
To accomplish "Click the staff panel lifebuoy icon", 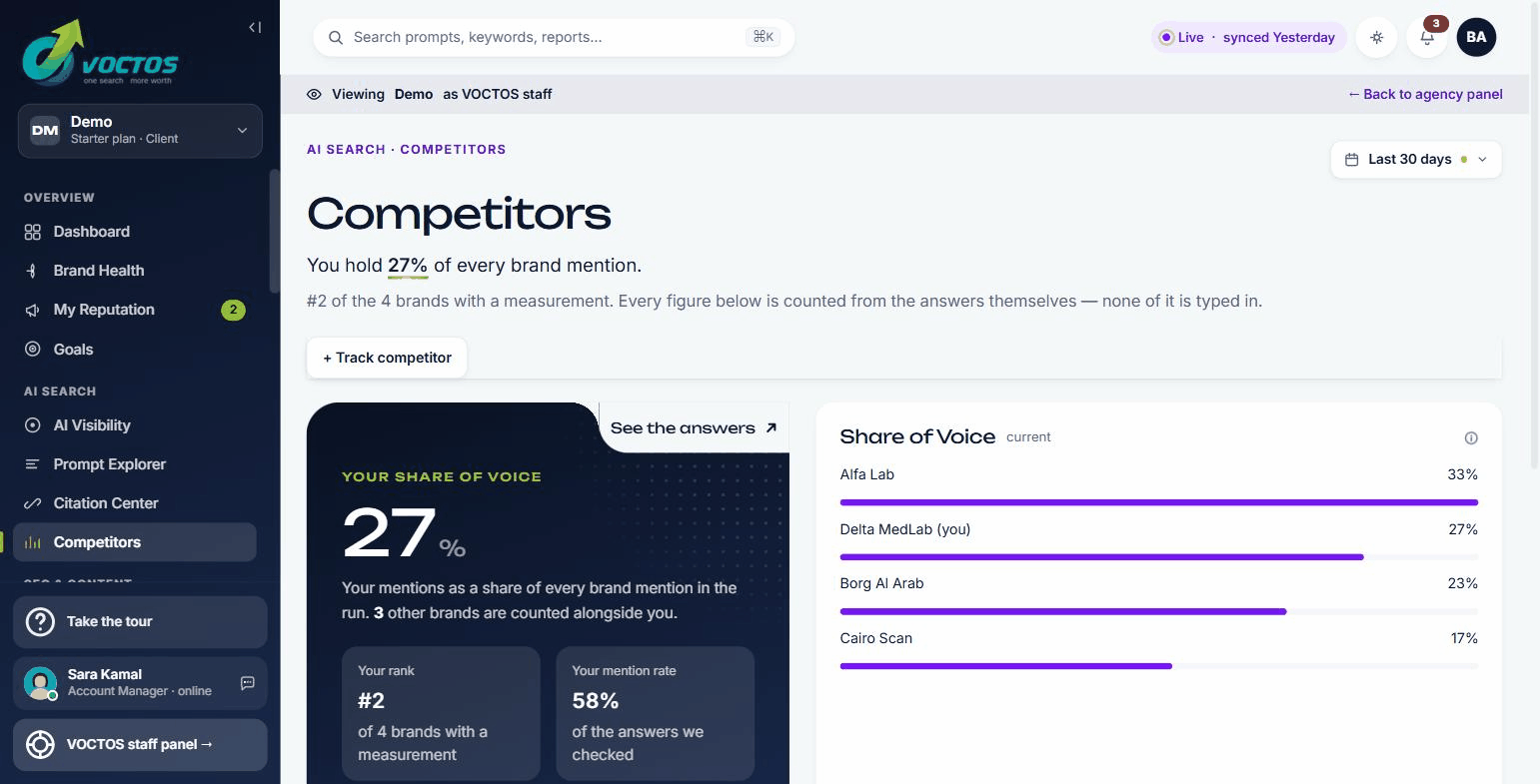I will point(40,745).
